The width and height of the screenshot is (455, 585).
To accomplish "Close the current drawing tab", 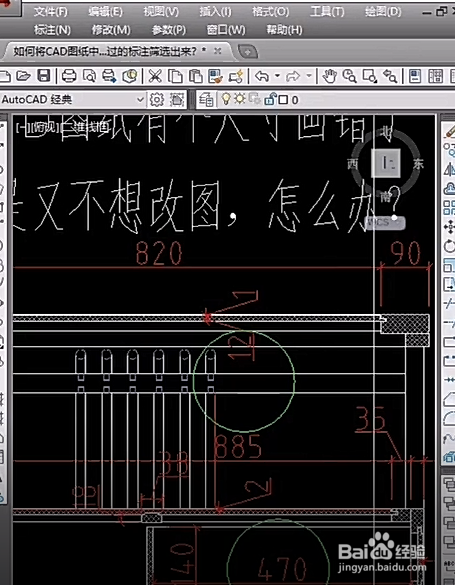I will point(218,51).
